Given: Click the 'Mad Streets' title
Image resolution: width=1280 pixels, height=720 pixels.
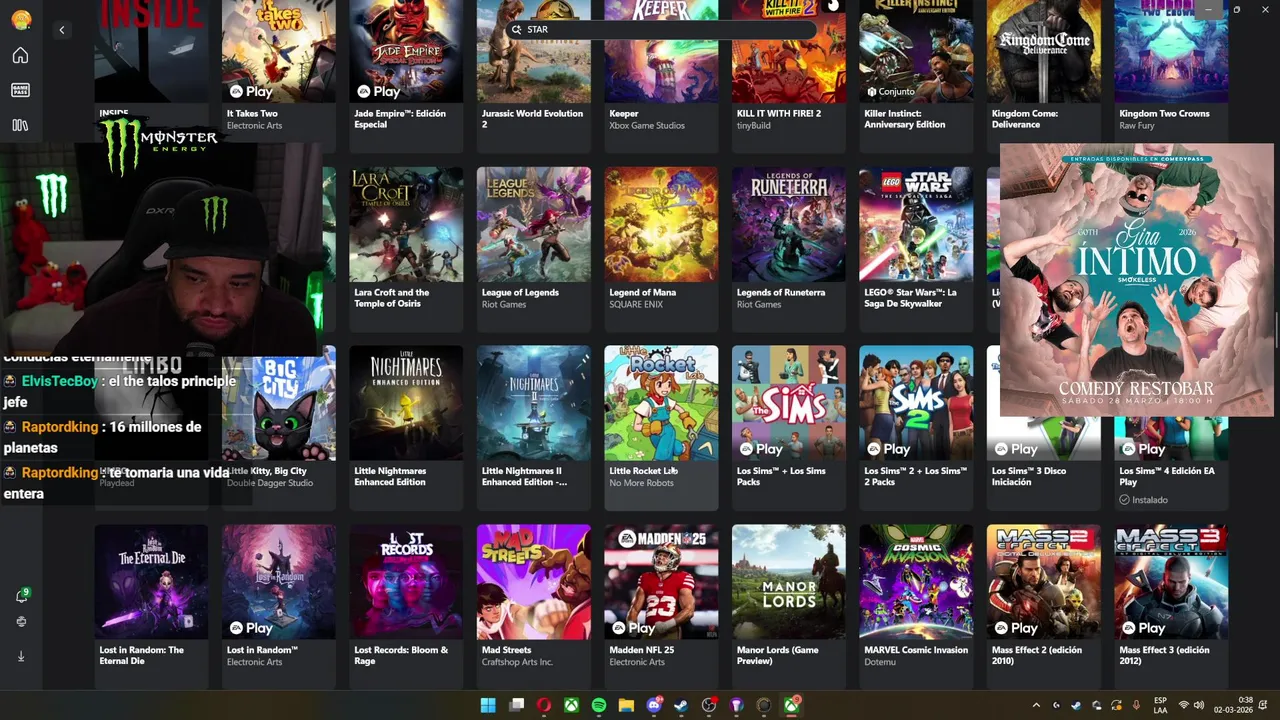Looking at the screenshot, I should [506, 650].
